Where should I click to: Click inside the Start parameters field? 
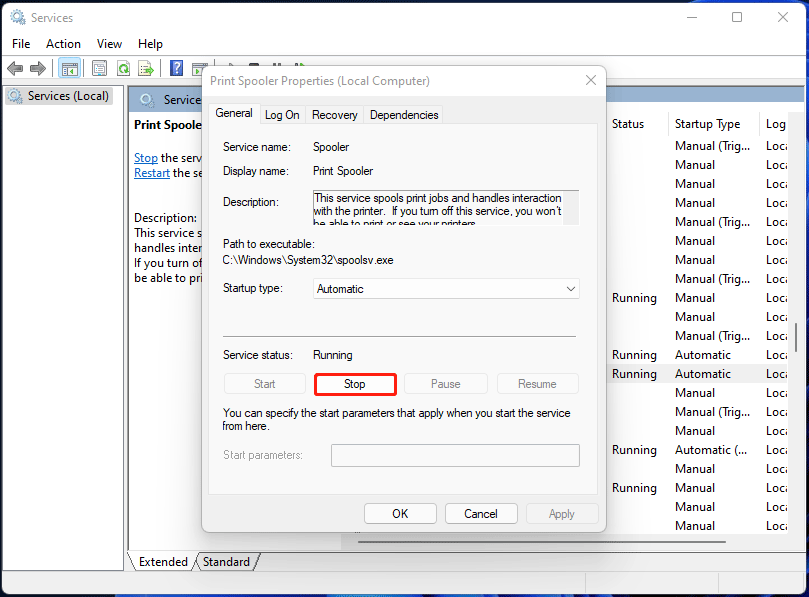pos(454,455)
